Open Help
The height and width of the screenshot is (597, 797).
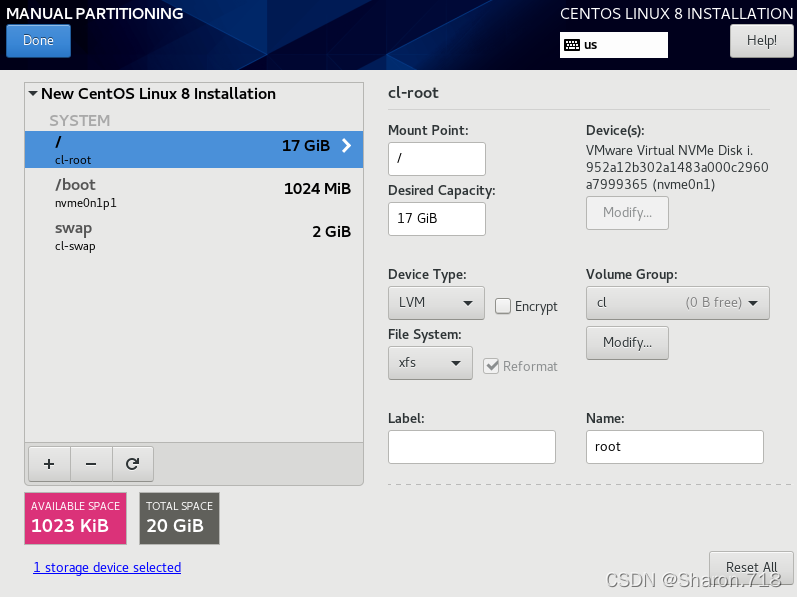(x=761, y=41)
